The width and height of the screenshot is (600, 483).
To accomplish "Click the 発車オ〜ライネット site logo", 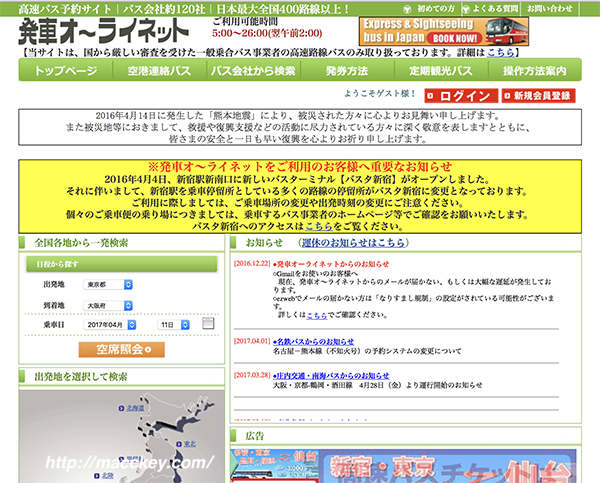I will coord(104,31).
